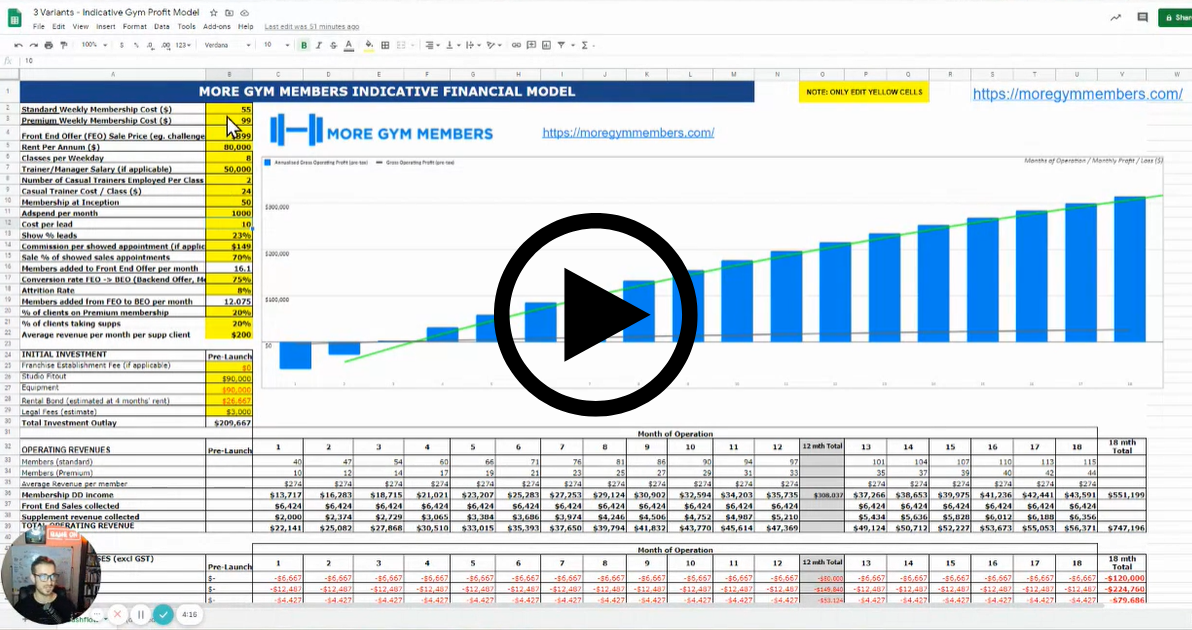Open the functions sigma tool
This screenshot has height=630, width=1192.
coord(585,46)
